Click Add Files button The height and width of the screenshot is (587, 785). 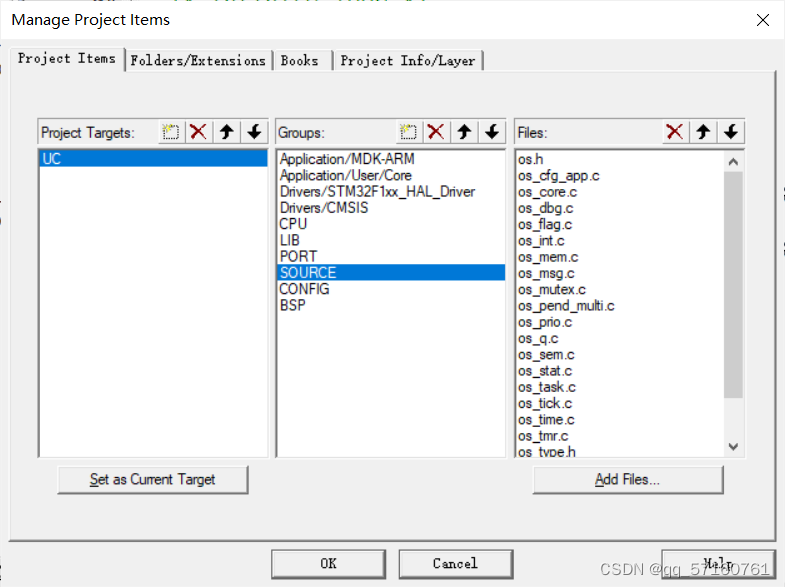(628, 479)
